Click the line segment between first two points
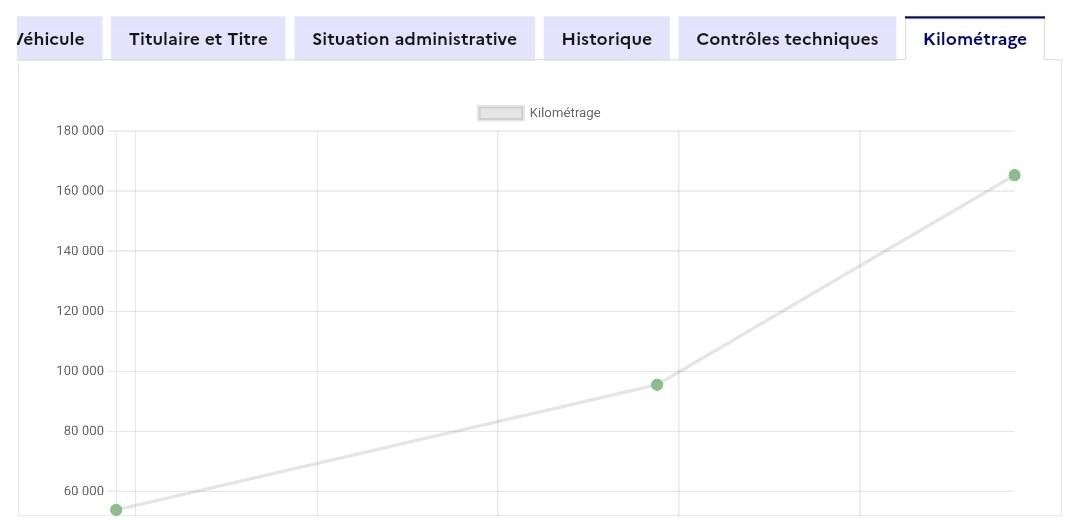1079x525 pixels. 386,448
